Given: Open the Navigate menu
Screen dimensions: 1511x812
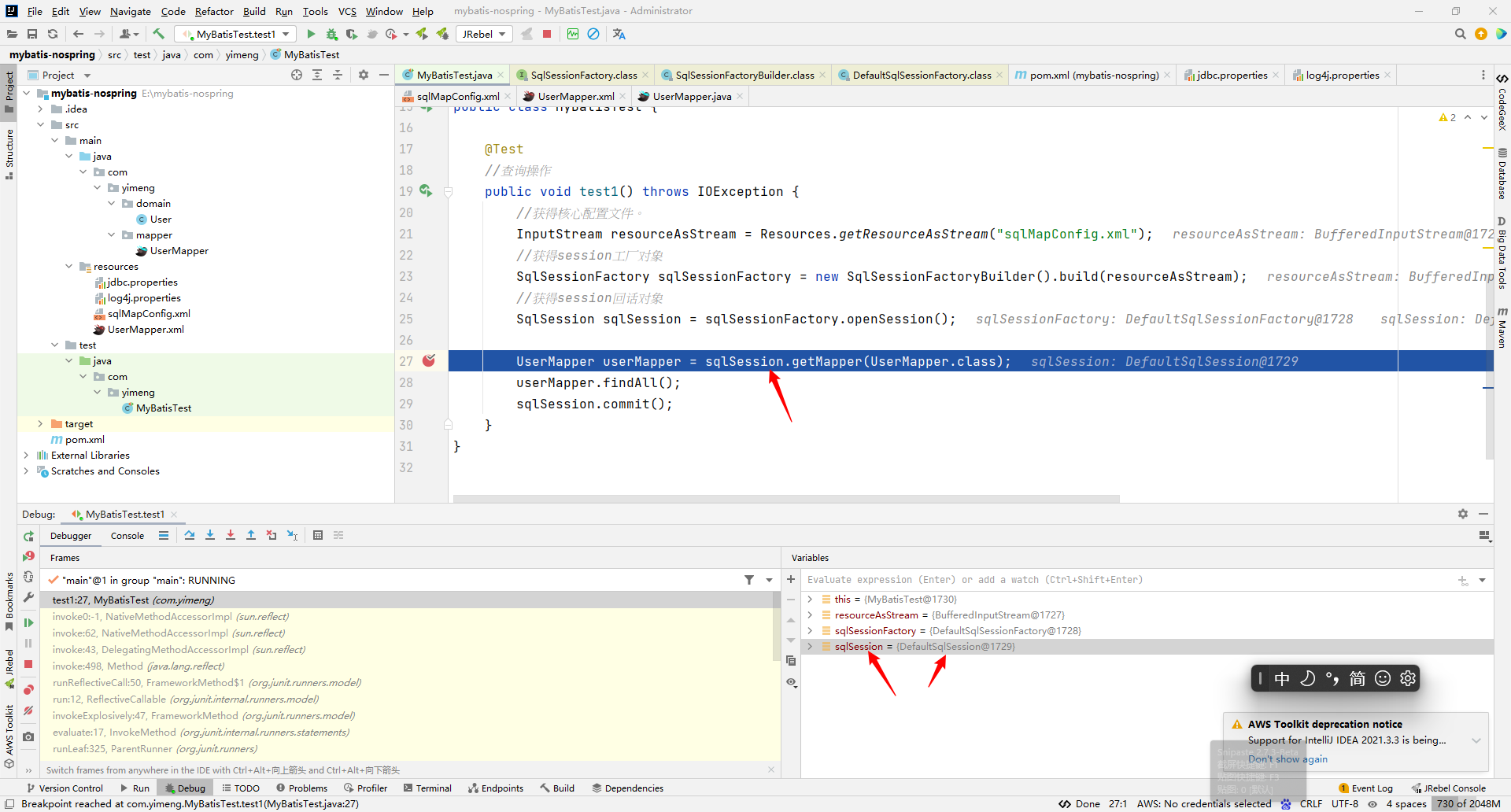Looking at the screenshot, I should [131, 11].
